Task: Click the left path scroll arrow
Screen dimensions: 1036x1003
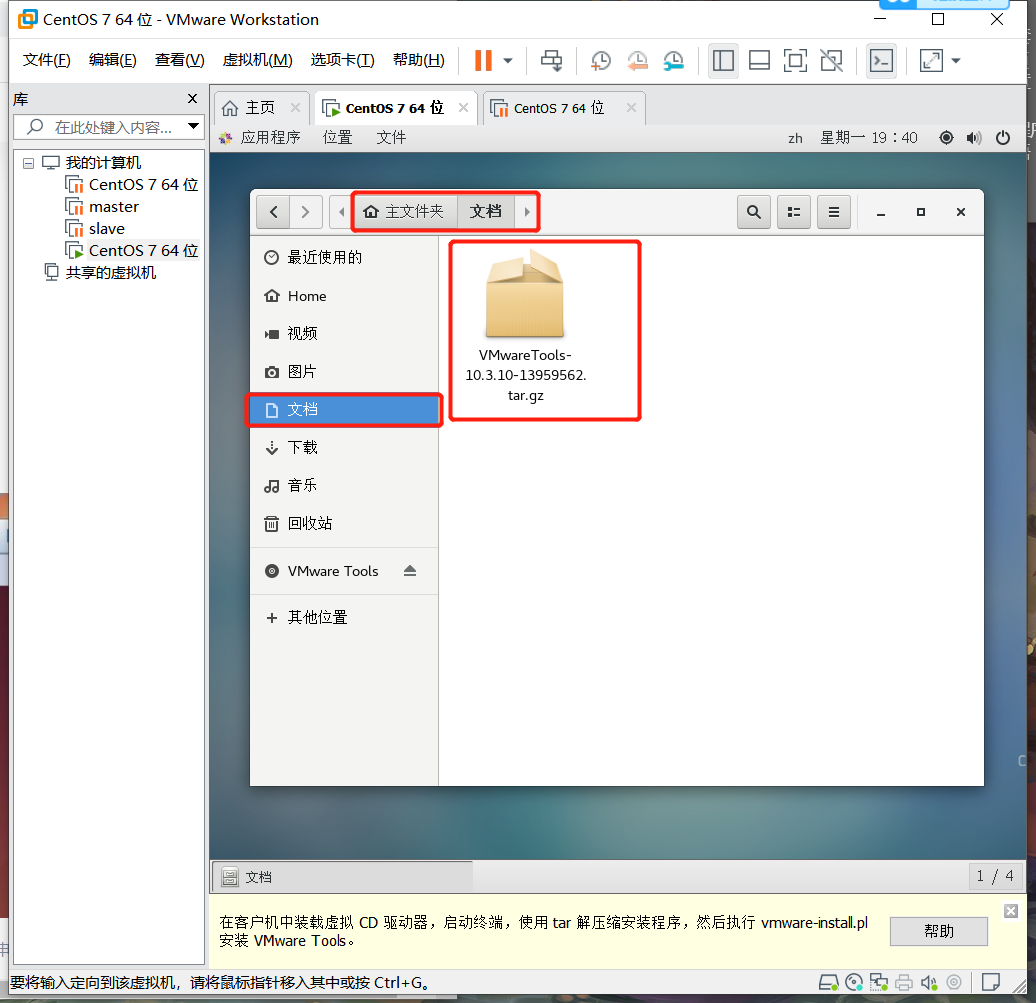Action: point(342,212)
